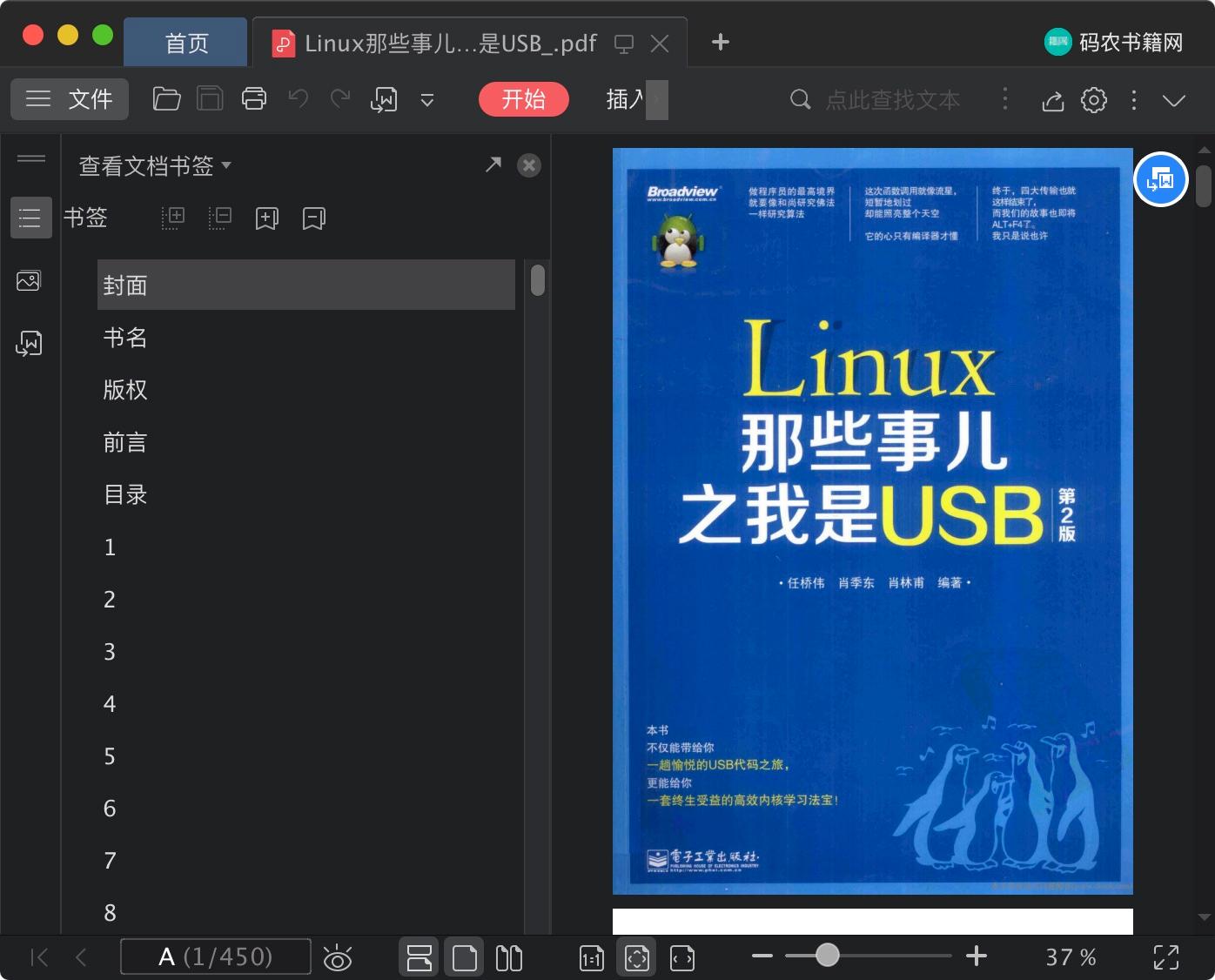The width and height of the screenshot is (1215, 980).
Task: Open the 文件 menu
Action: [70, 99]
